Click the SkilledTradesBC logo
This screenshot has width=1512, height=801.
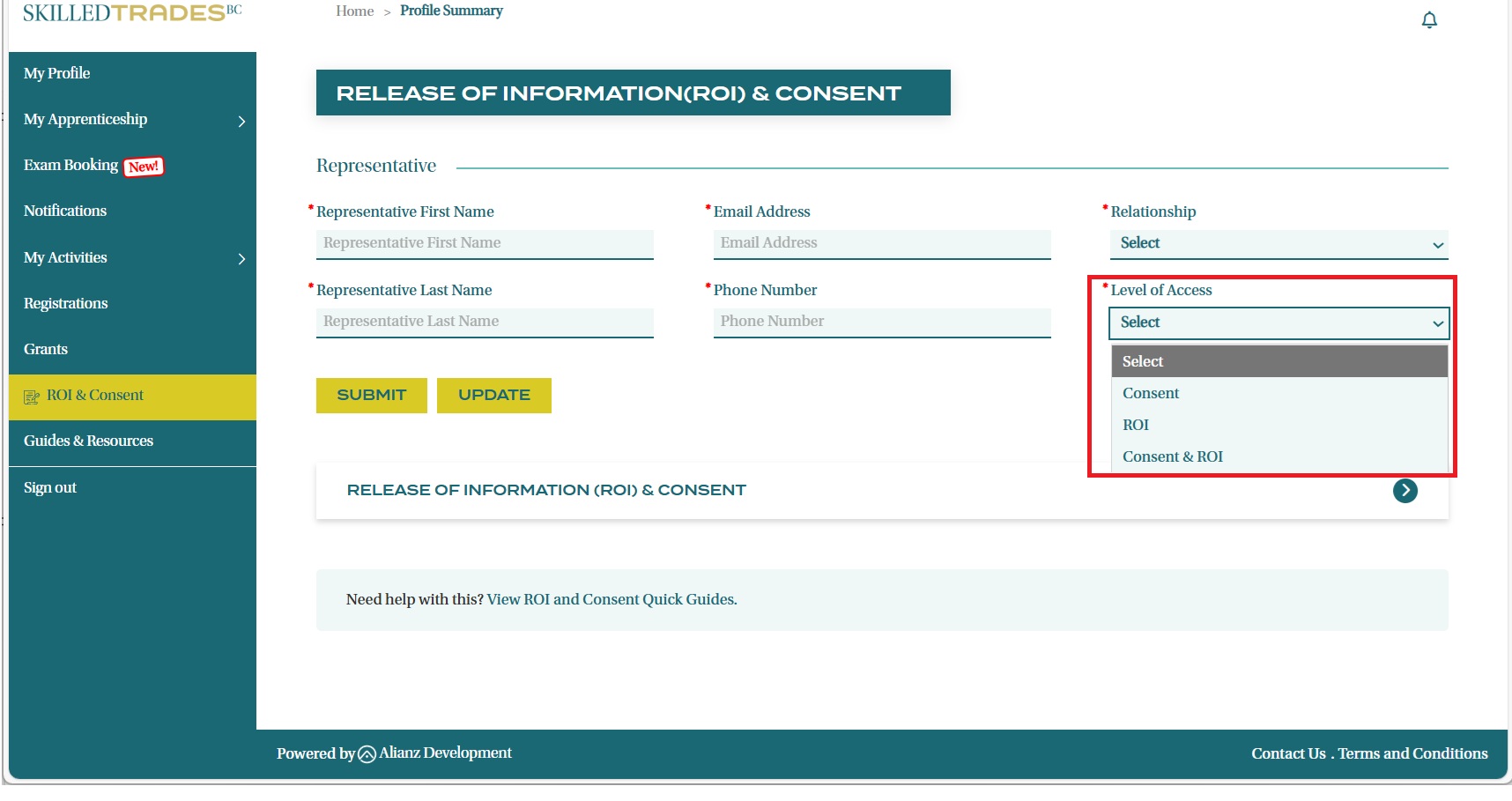pyautogui.click(x=132, y=13)
